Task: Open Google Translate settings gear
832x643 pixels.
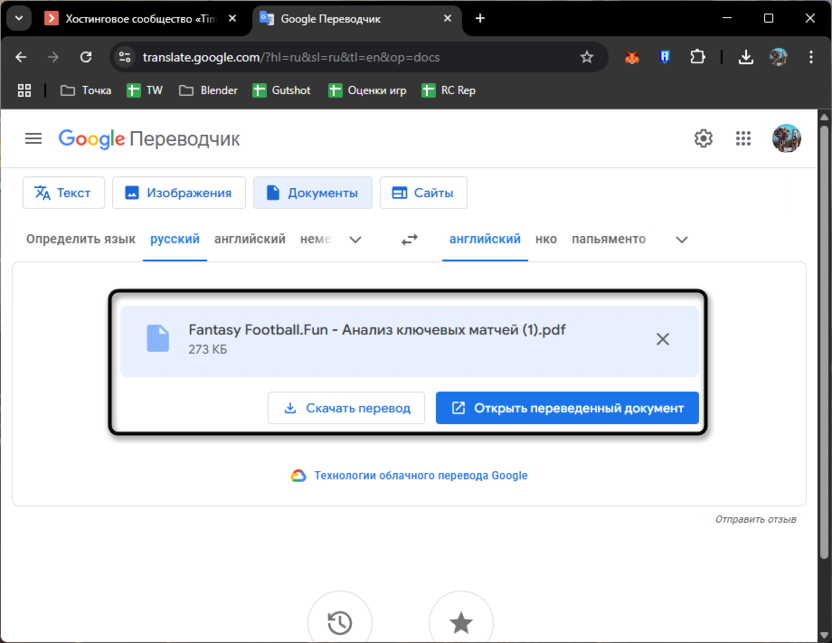Action: point(703,138)
